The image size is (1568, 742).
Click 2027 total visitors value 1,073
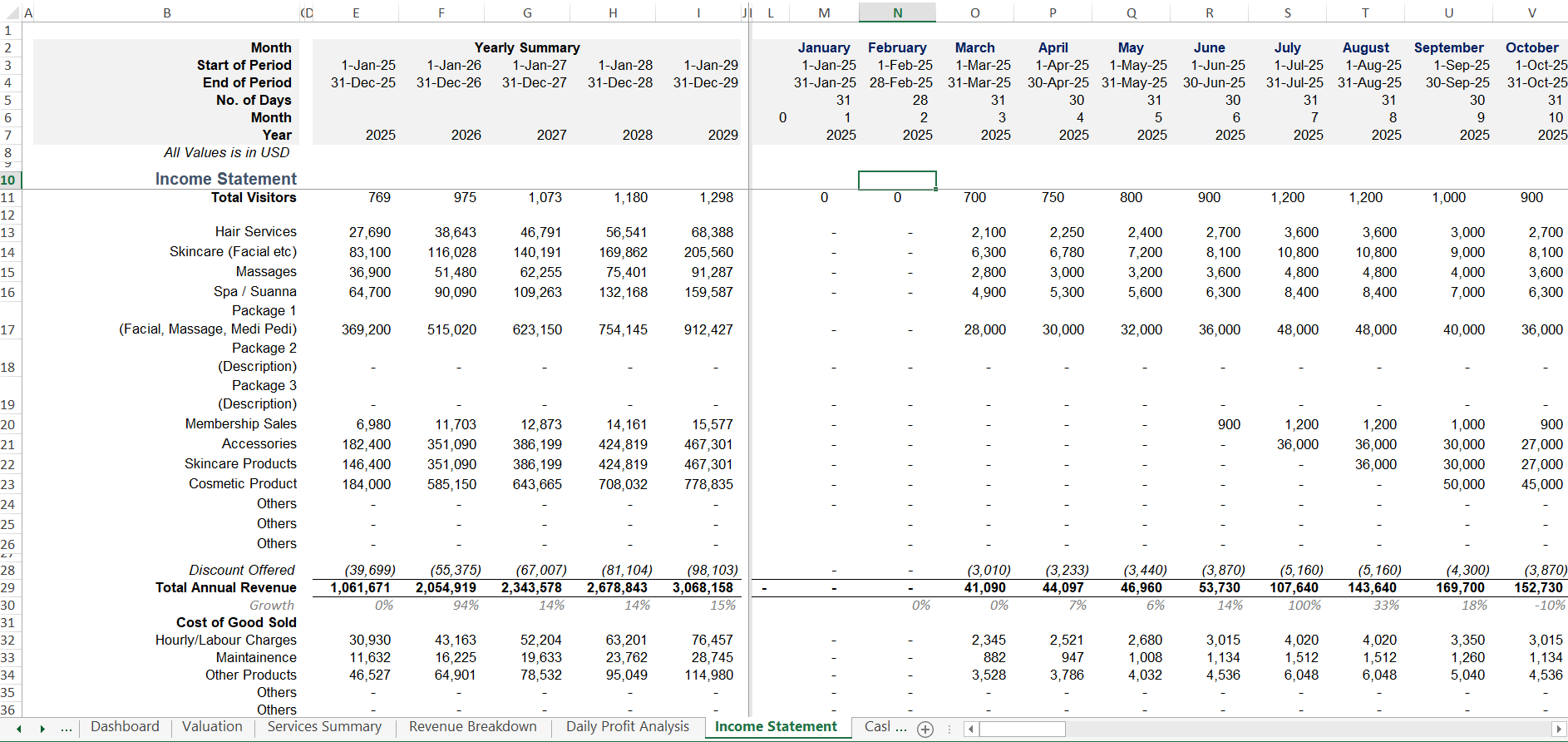pos(545,198)
